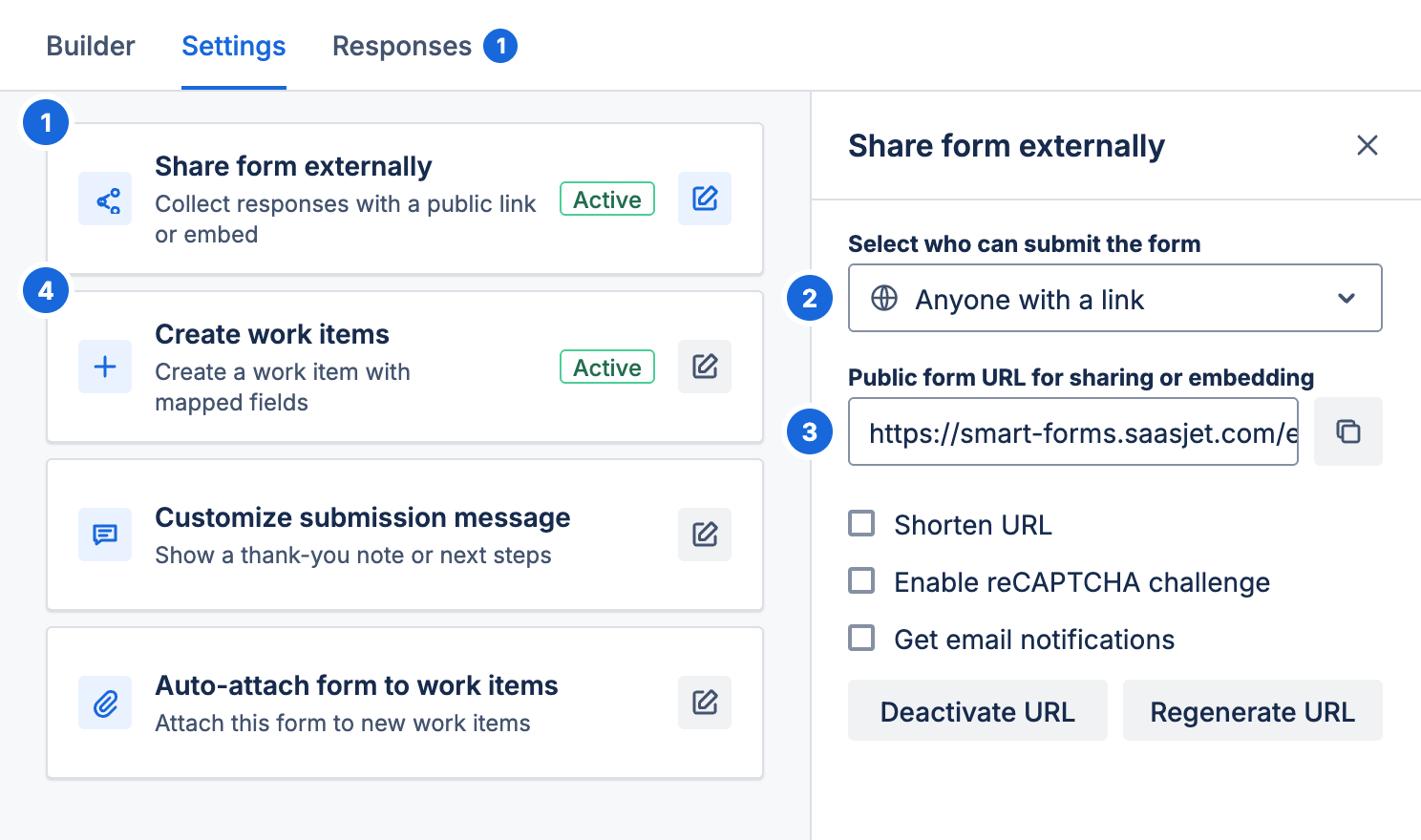Viewport: 1421px width, 840px height.
Task: Click Active badge on Create work items
Action: point(607,367)
